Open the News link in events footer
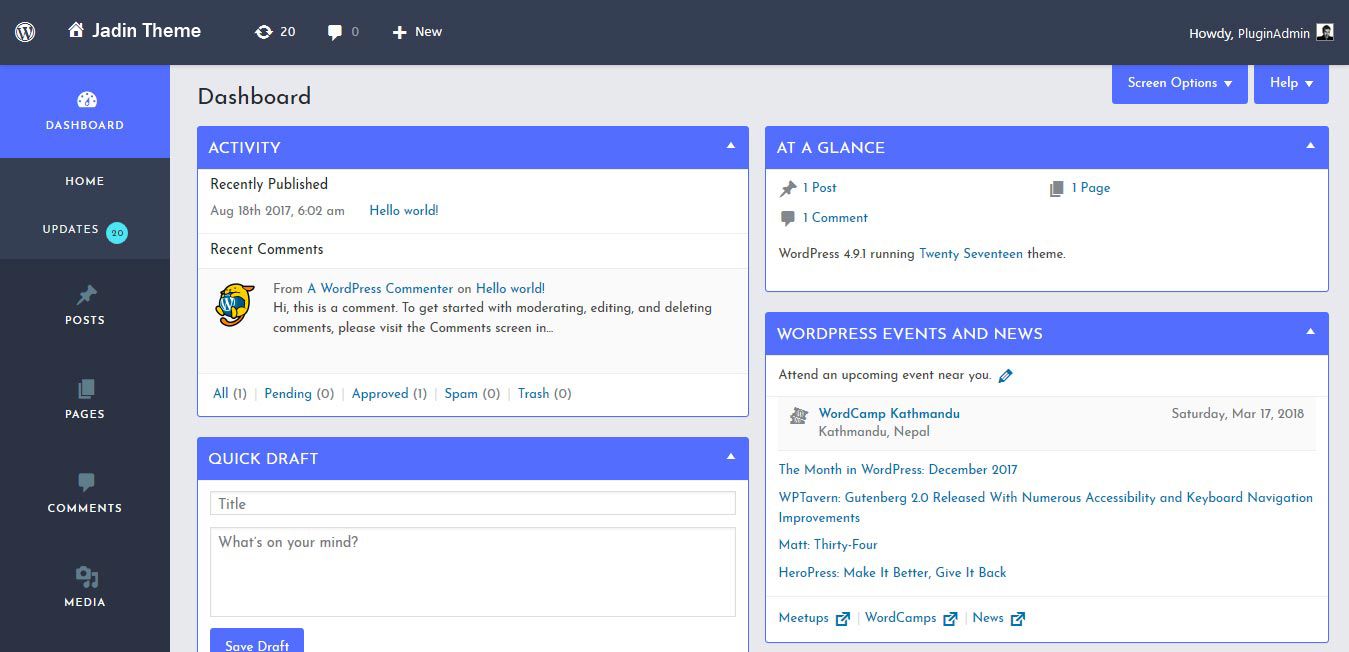Viewport: 1349px width, 652px height. click(988, 618)
